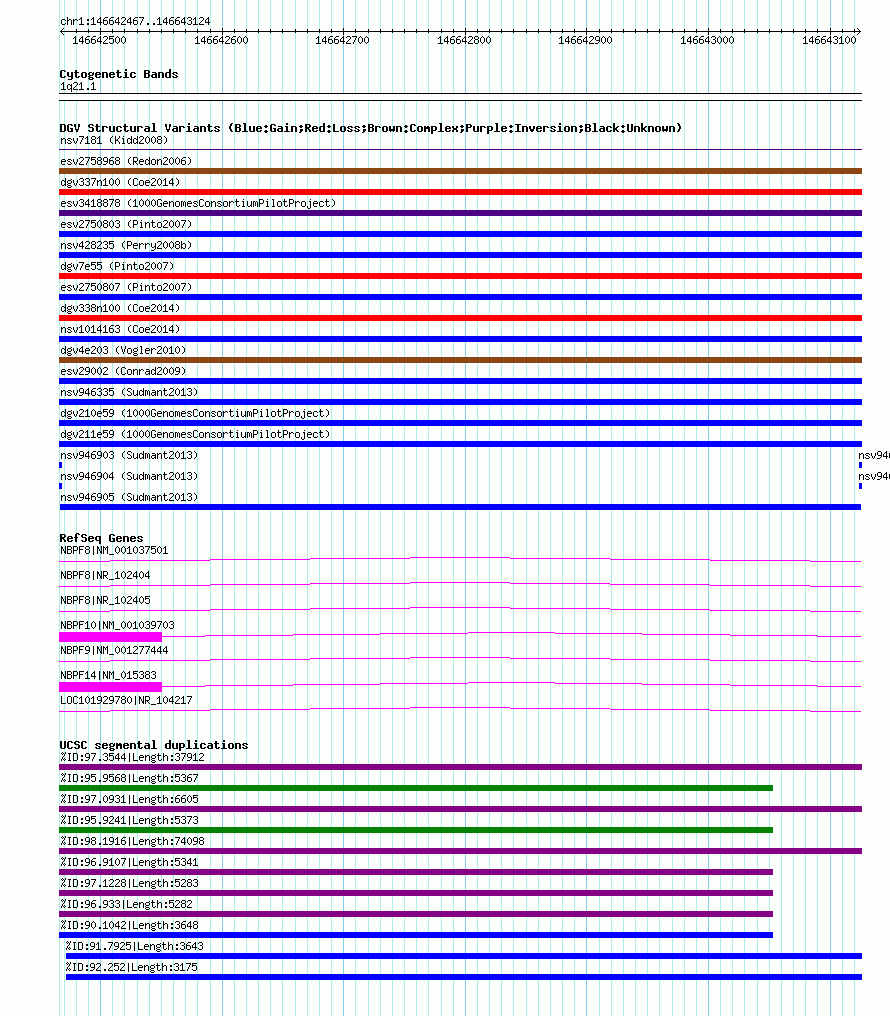Screen dimensions: 890x1016
Task: Open variant dgv210e59 (1000GenomesConsortiumPilotProject)
Action: click(x=195, y=413)
